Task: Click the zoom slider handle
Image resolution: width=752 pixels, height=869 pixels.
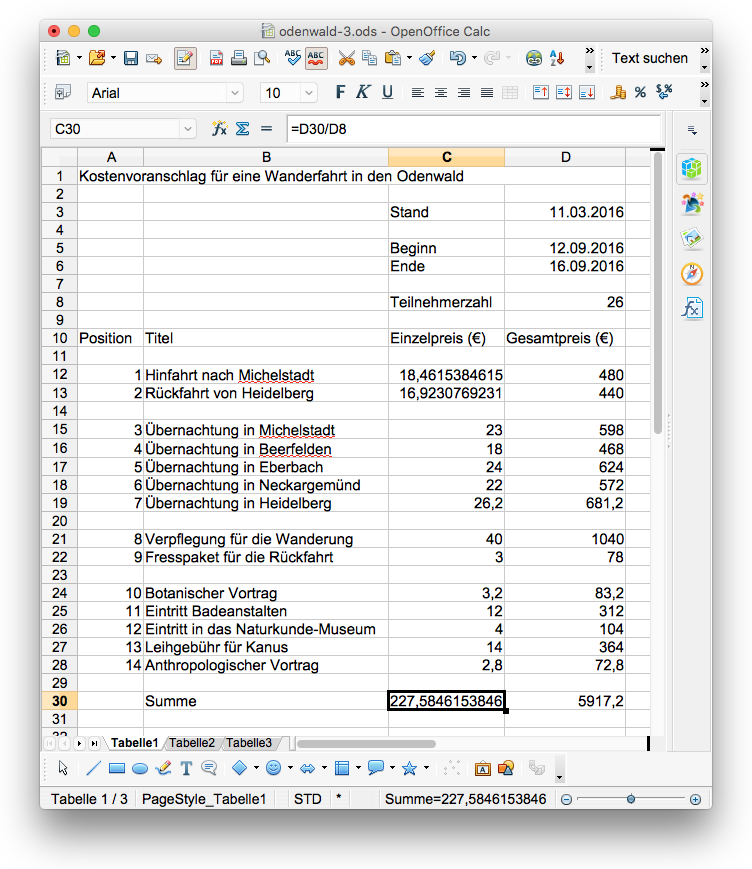Action: point(631,799)
